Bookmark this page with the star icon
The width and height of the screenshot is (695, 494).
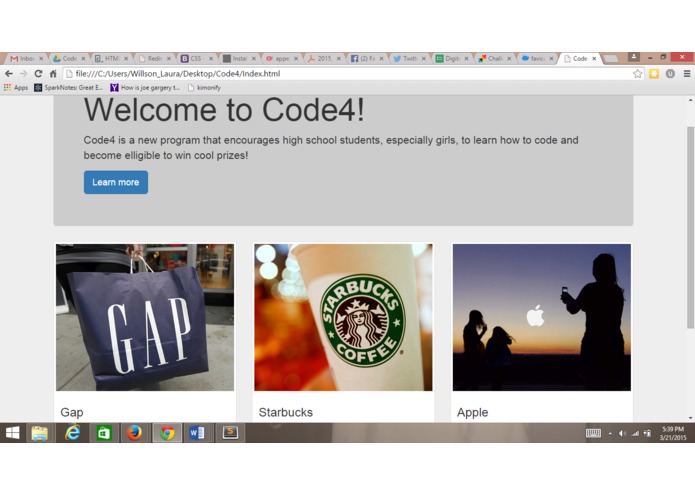(x=637, y=74)
